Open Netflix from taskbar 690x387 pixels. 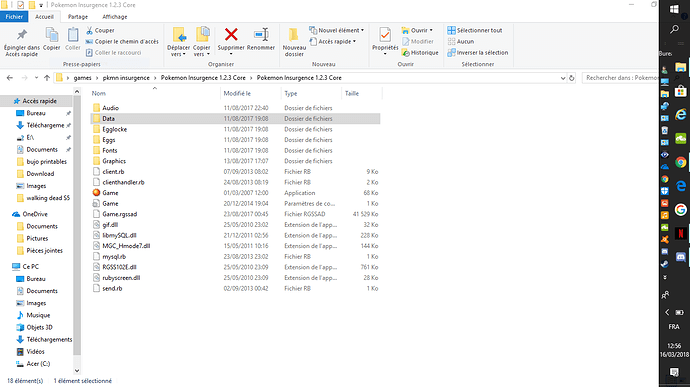click(x=681, y=233)
